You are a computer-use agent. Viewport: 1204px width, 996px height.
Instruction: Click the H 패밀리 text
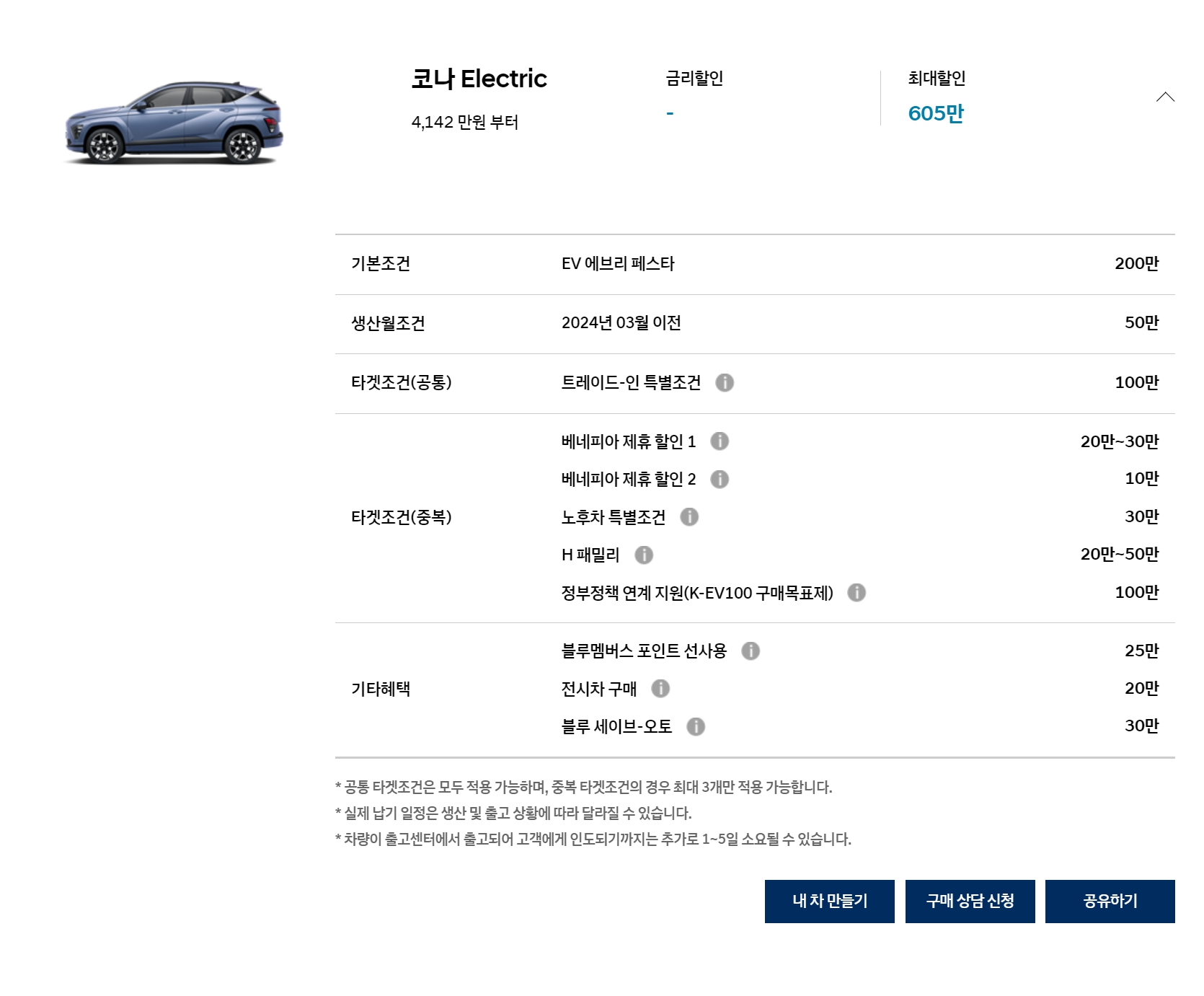590,555
